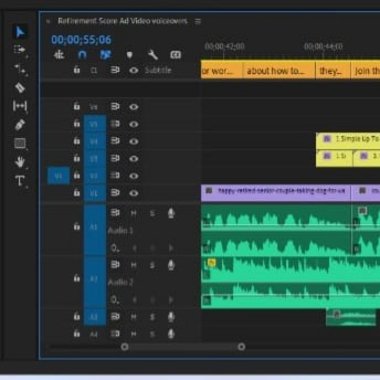Enable voice-over record on Audio 1
This screenshot has height=380, width=380.
pos(171,213)
